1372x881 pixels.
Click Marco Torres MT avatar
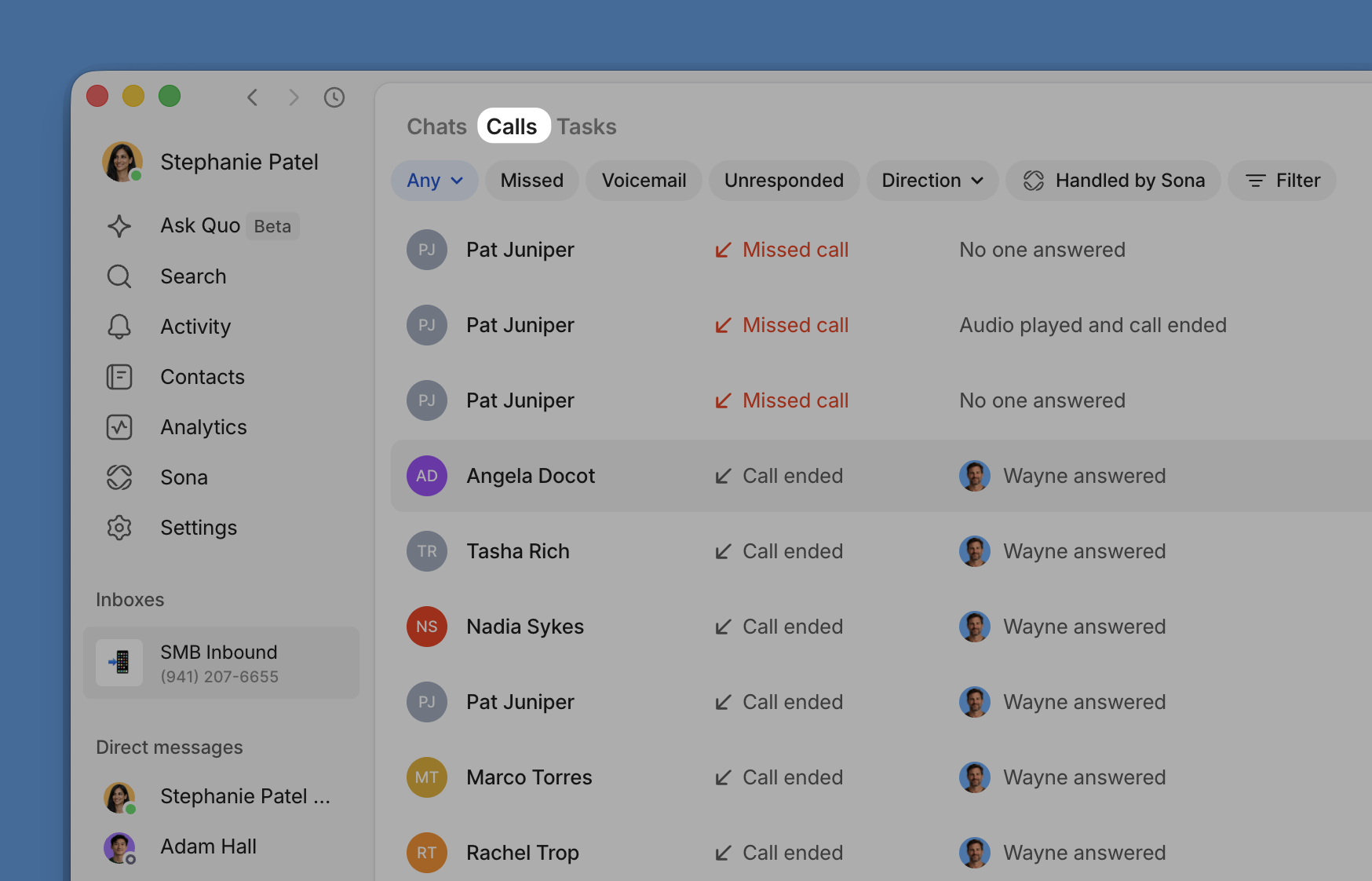[x=427, y=777]
